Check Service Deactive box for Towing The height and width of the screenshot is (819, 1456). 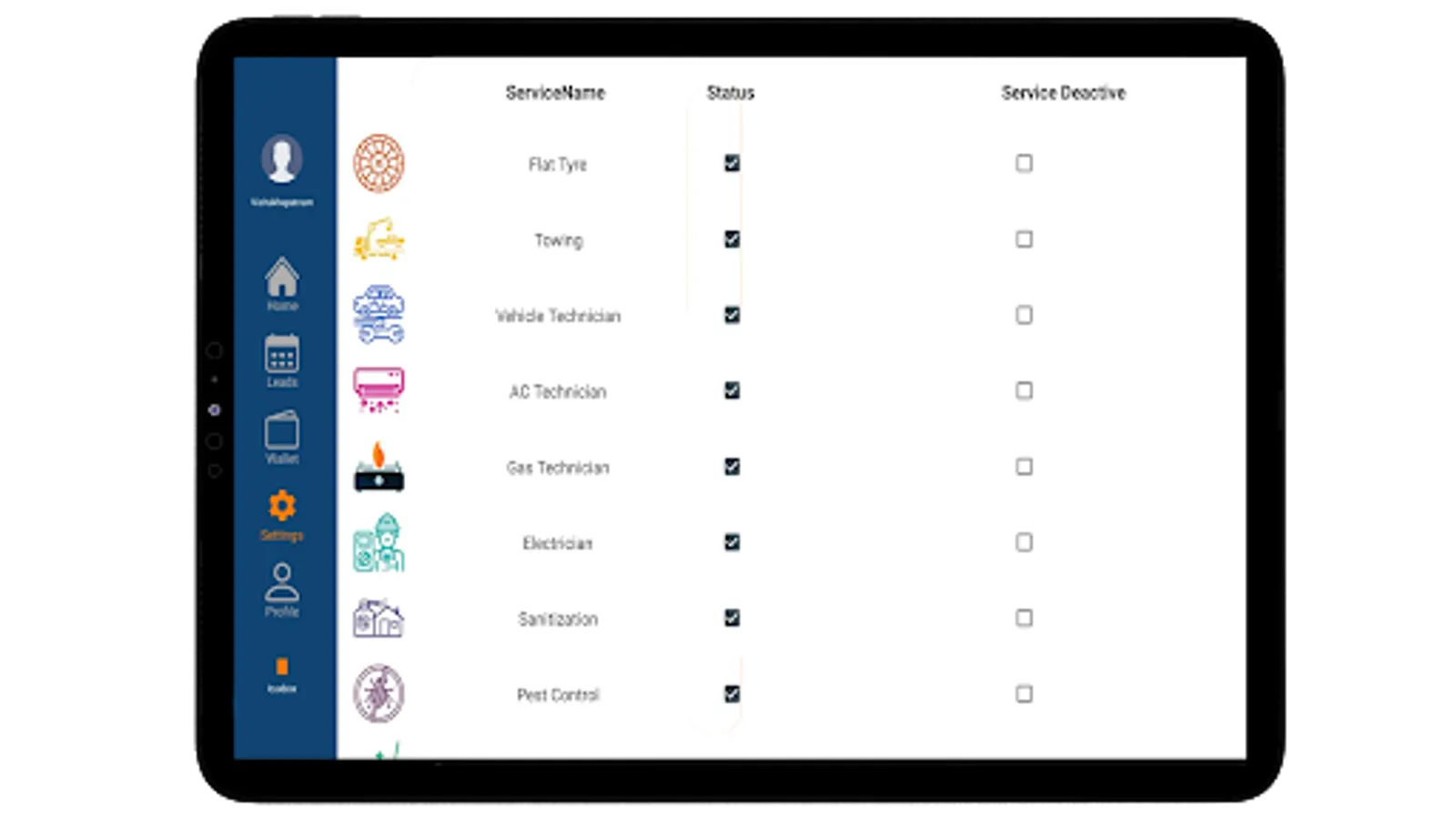pyautogui.click(x=1024, y=239)
